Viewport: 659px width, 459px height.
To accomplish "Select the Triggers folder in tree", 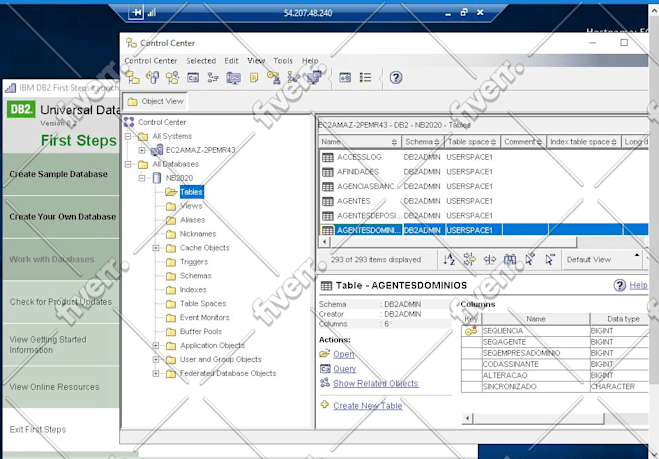I will pyautogui.click(x=194, y=262).
